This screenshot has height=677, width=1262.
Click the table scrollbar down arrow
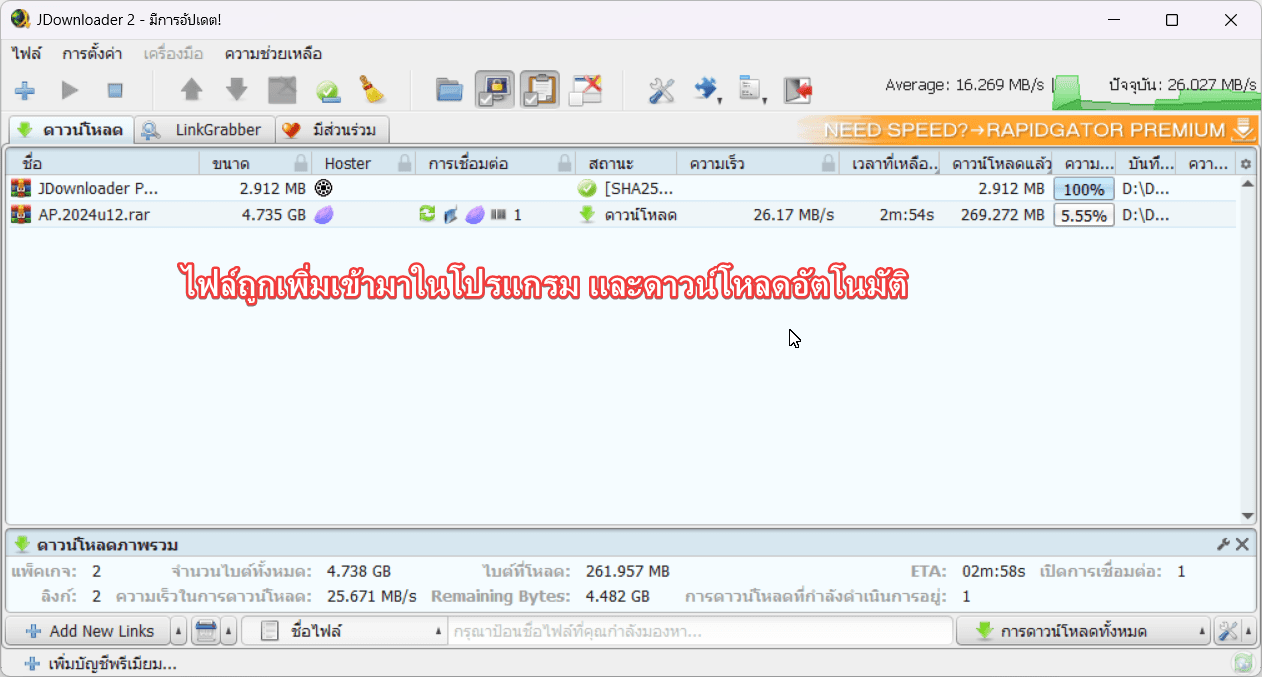click(1247, 516)
